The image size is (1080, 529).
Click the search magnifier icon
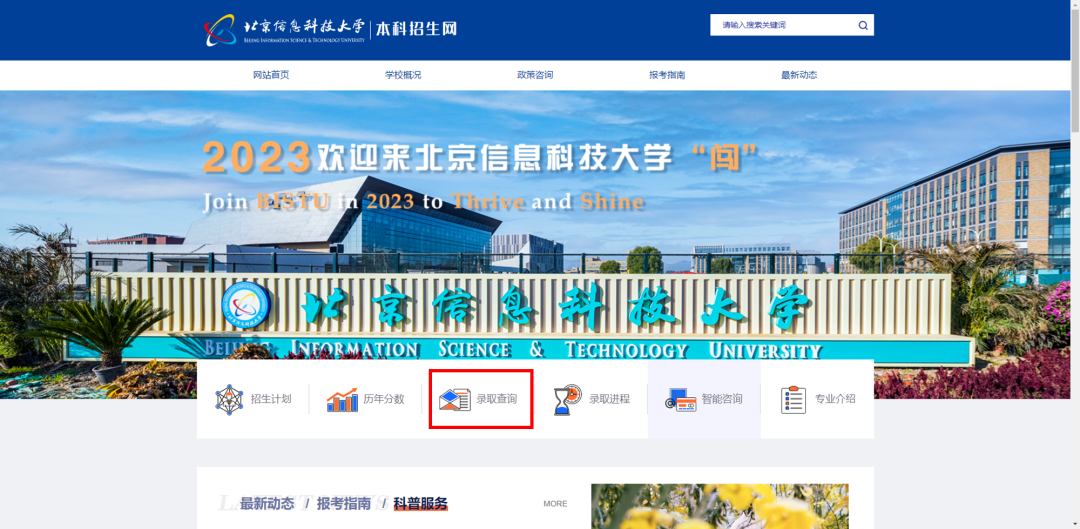tap(863, 25)
